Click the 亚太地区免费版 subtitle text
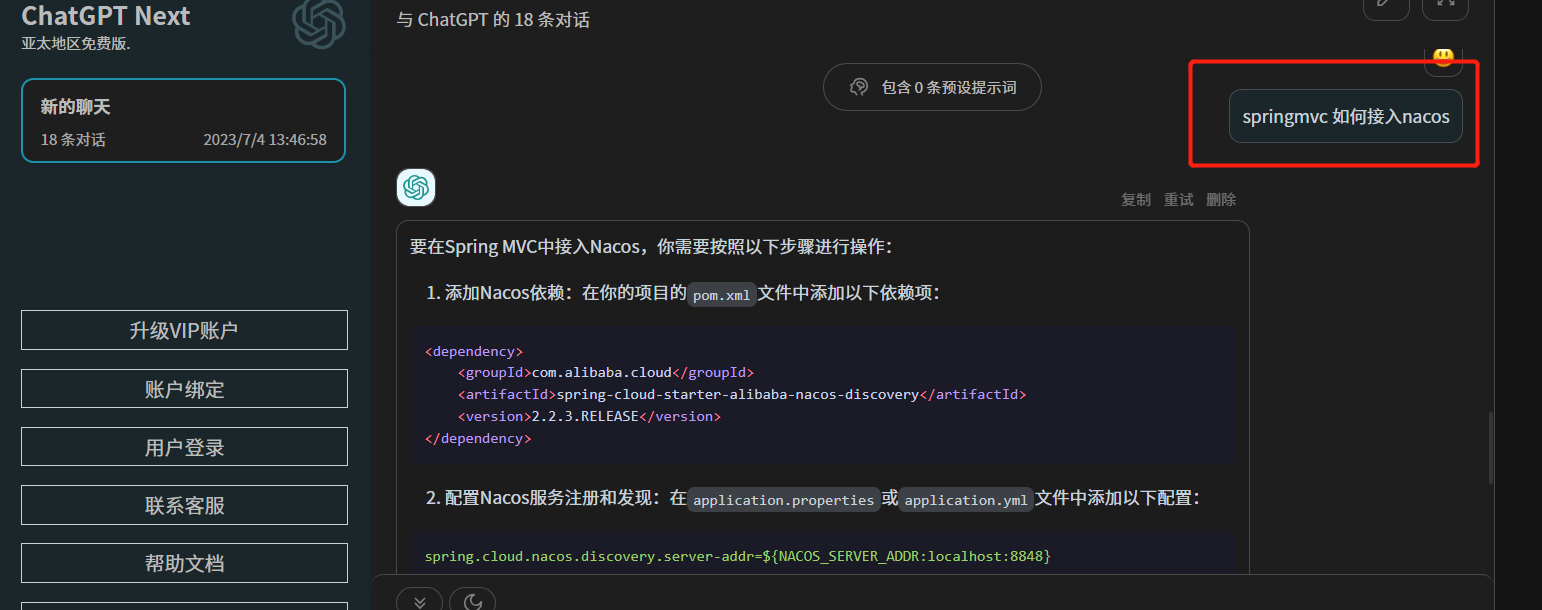The width and height of the screenshot is (1542, 610). click(x=76, y=44)
